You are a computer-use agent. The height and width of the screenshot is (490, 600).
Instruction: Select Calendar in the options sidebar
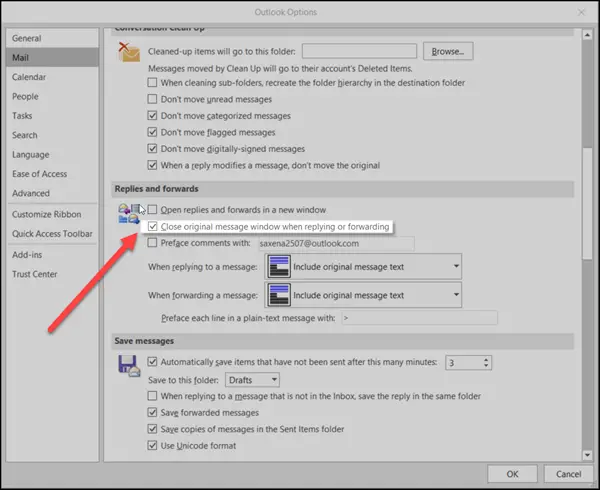click(29, 78)
